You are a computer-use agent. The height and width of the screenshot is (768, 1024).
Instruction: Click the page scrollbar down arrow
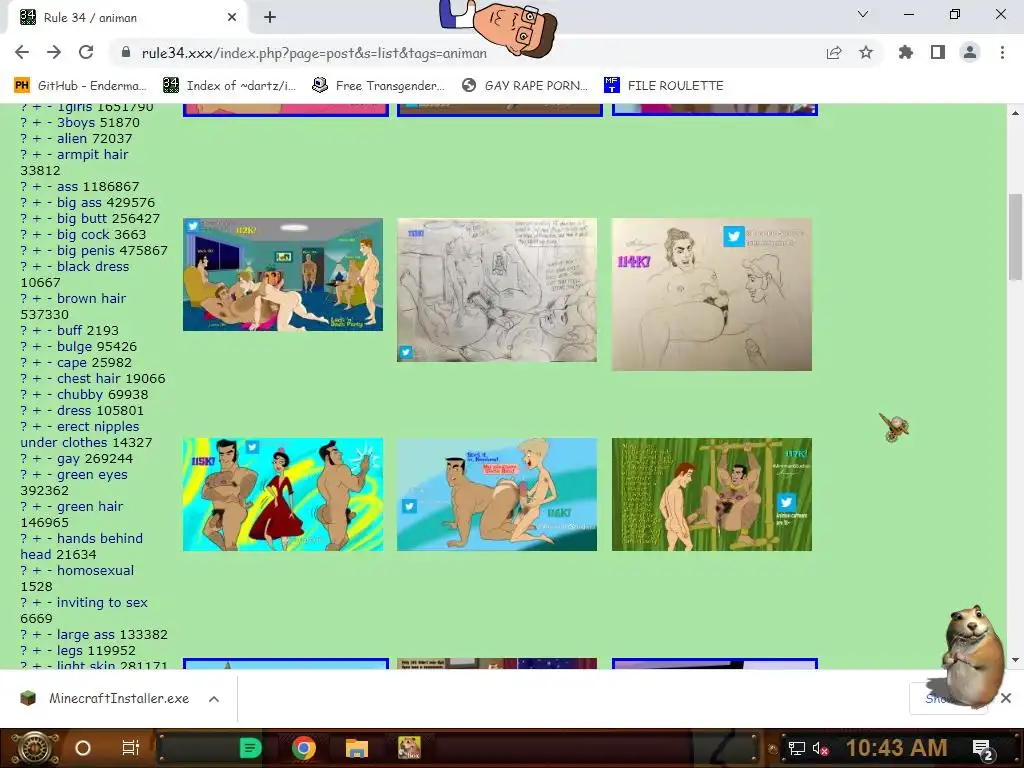pyautogui.click(x=1015, y=660)
